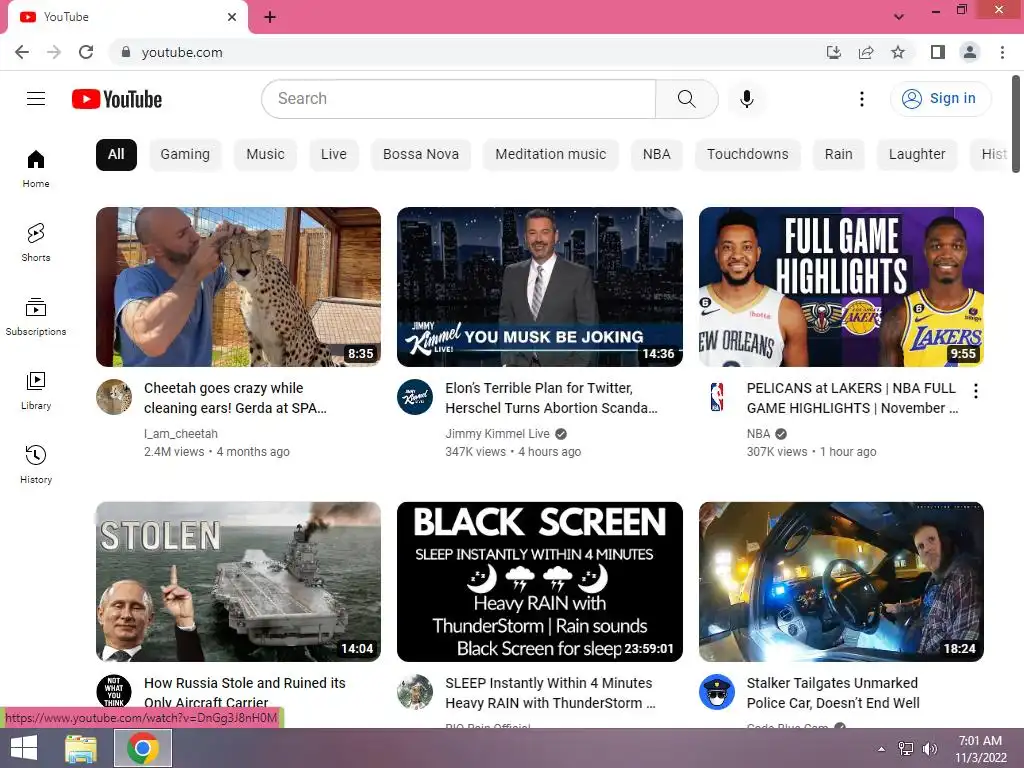
Task: Play the Black Screen rain thumbnail
Action: pos(539,582)
